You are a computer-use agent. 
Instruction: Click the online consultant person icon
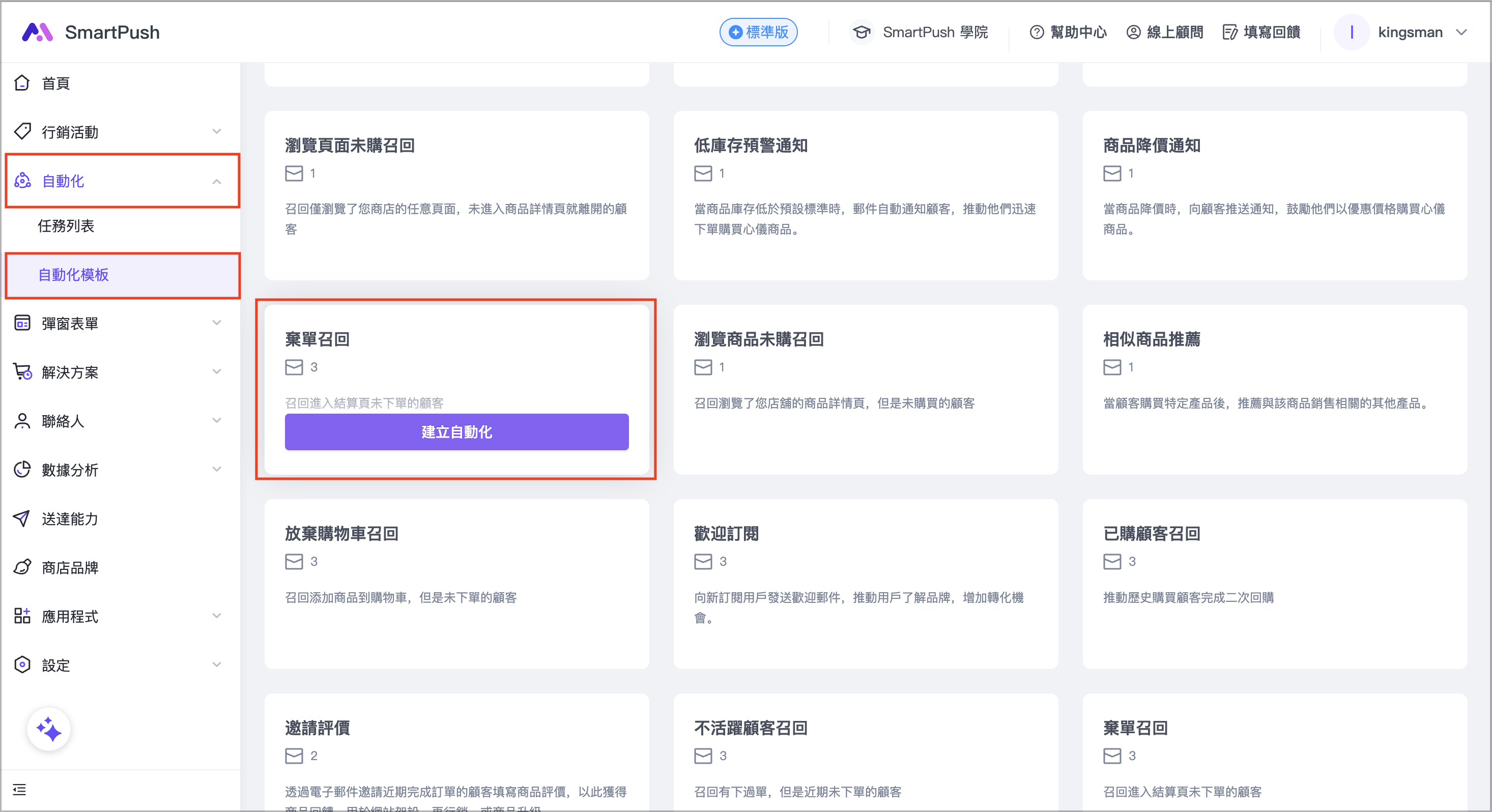(x=1133, y=32)
